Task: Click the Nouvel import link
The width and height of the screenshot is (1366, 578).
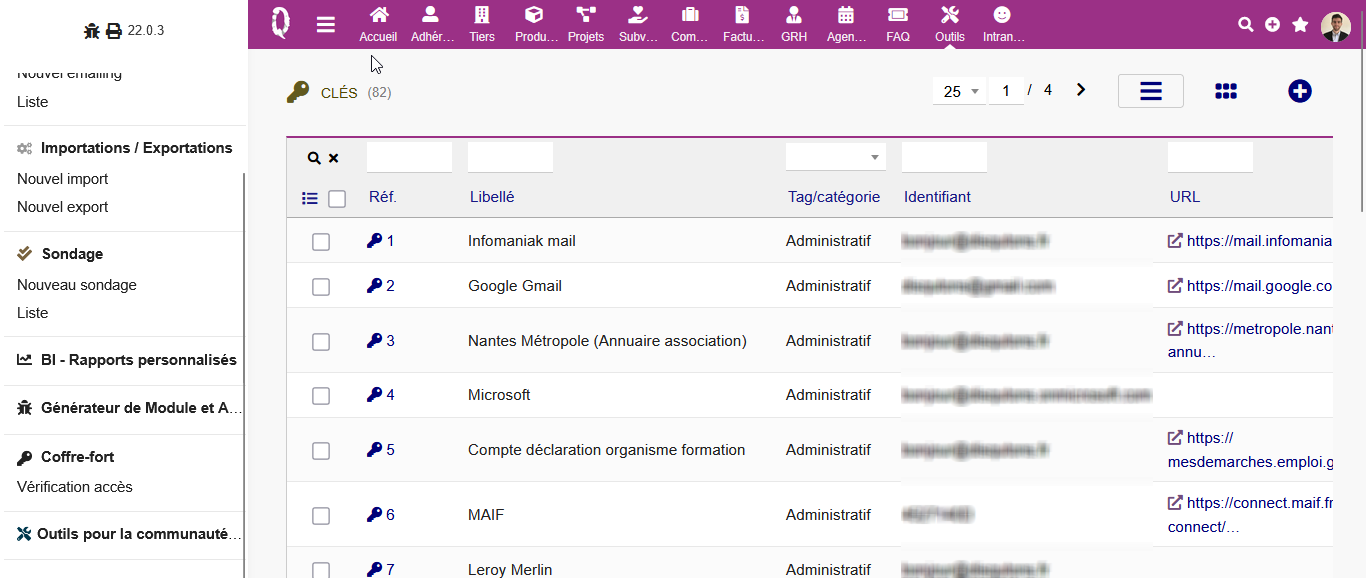Action: (63, 179)
